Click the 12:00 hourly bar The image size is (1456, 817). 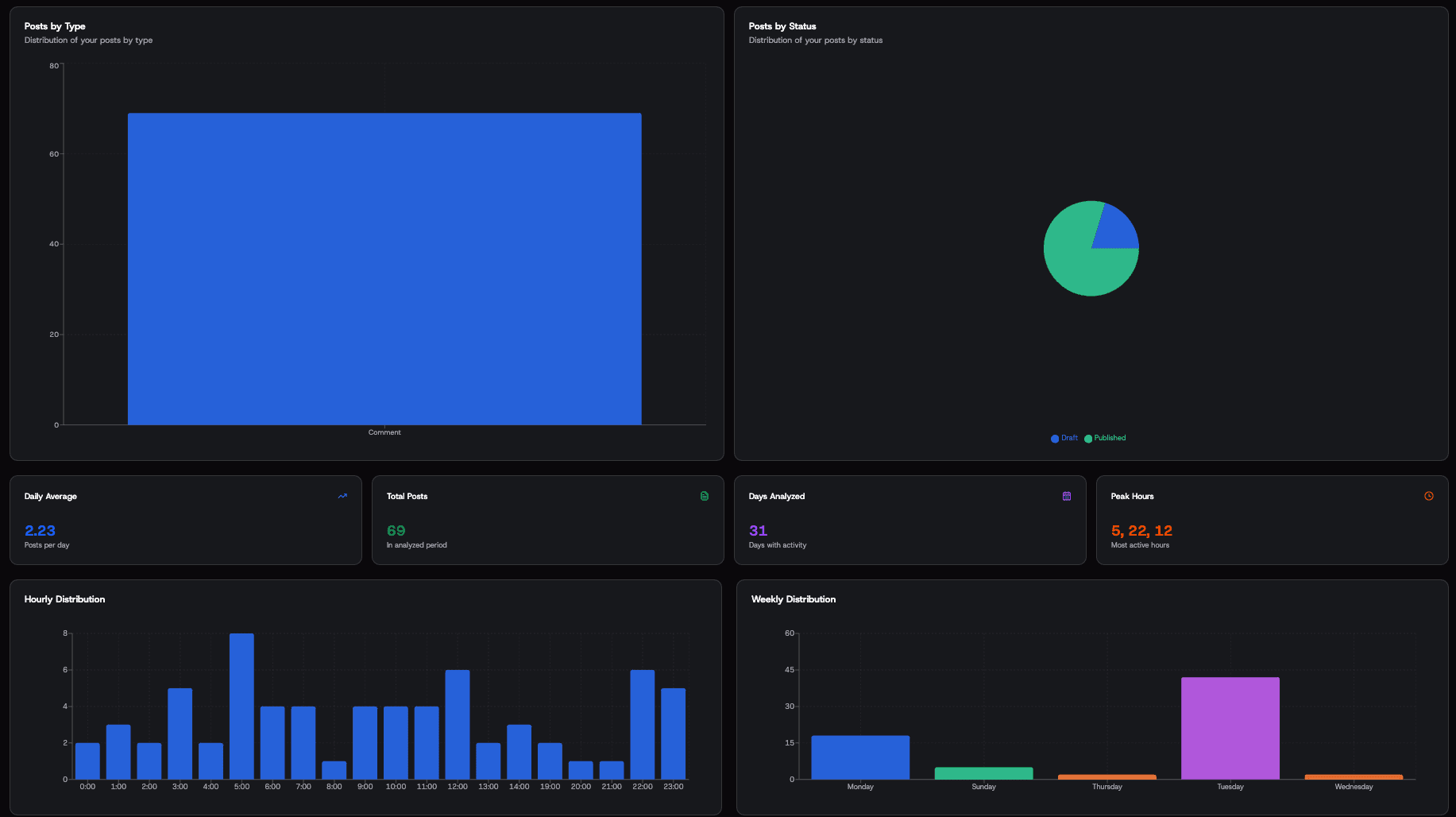click(458, 725)
